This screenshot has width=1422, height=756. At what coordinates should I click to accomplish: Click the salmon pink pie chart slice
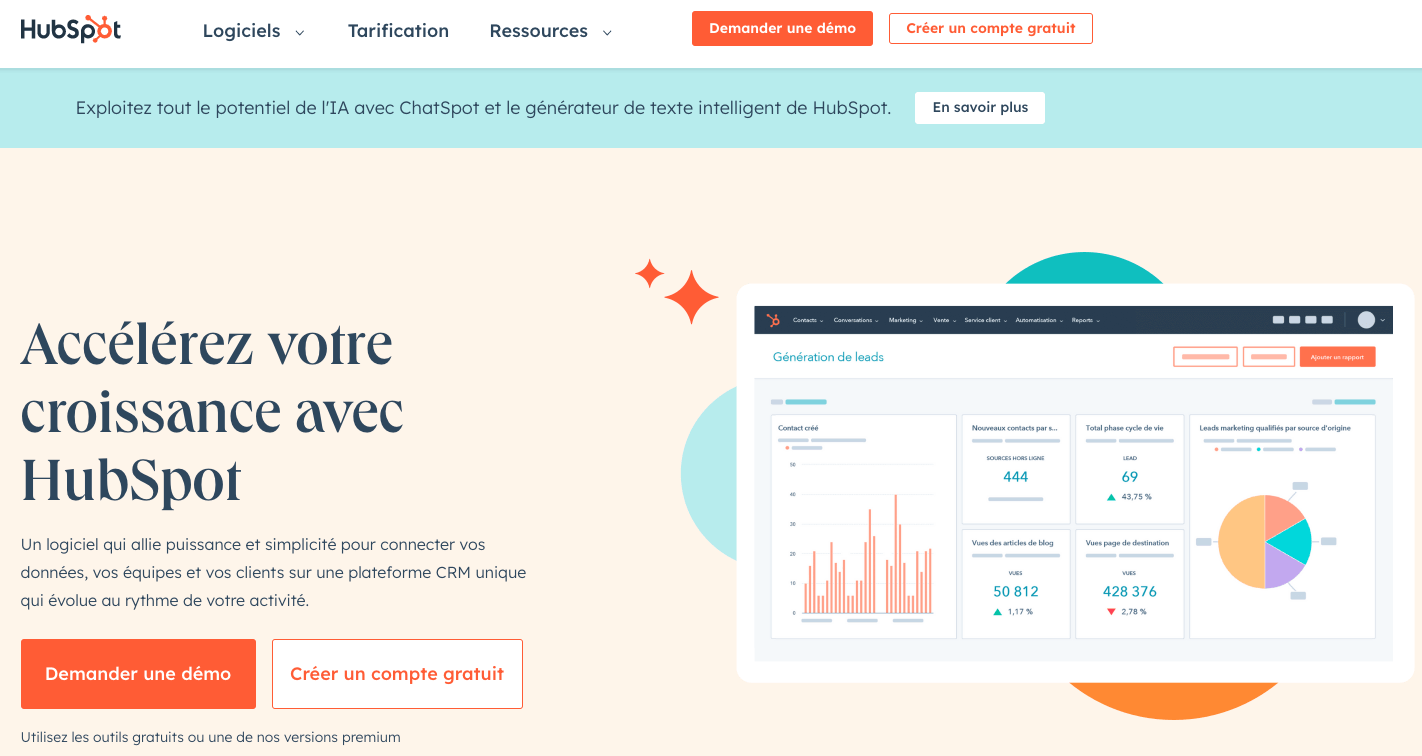tap(1283, 514)
